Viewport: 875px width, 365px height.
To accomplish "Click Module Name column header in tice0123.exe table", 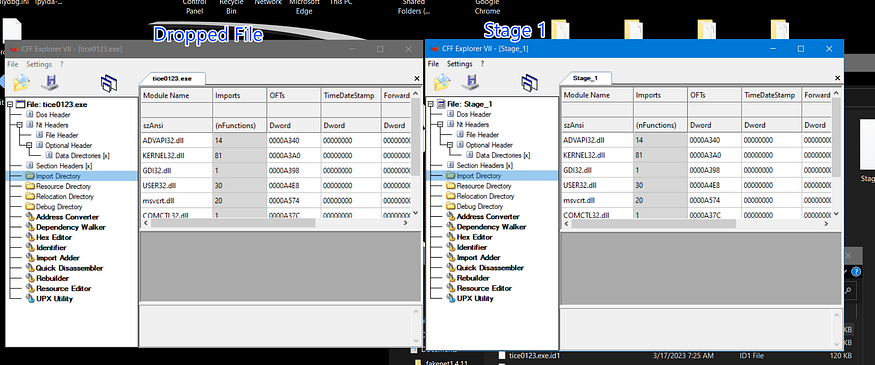I will (176, 95).
